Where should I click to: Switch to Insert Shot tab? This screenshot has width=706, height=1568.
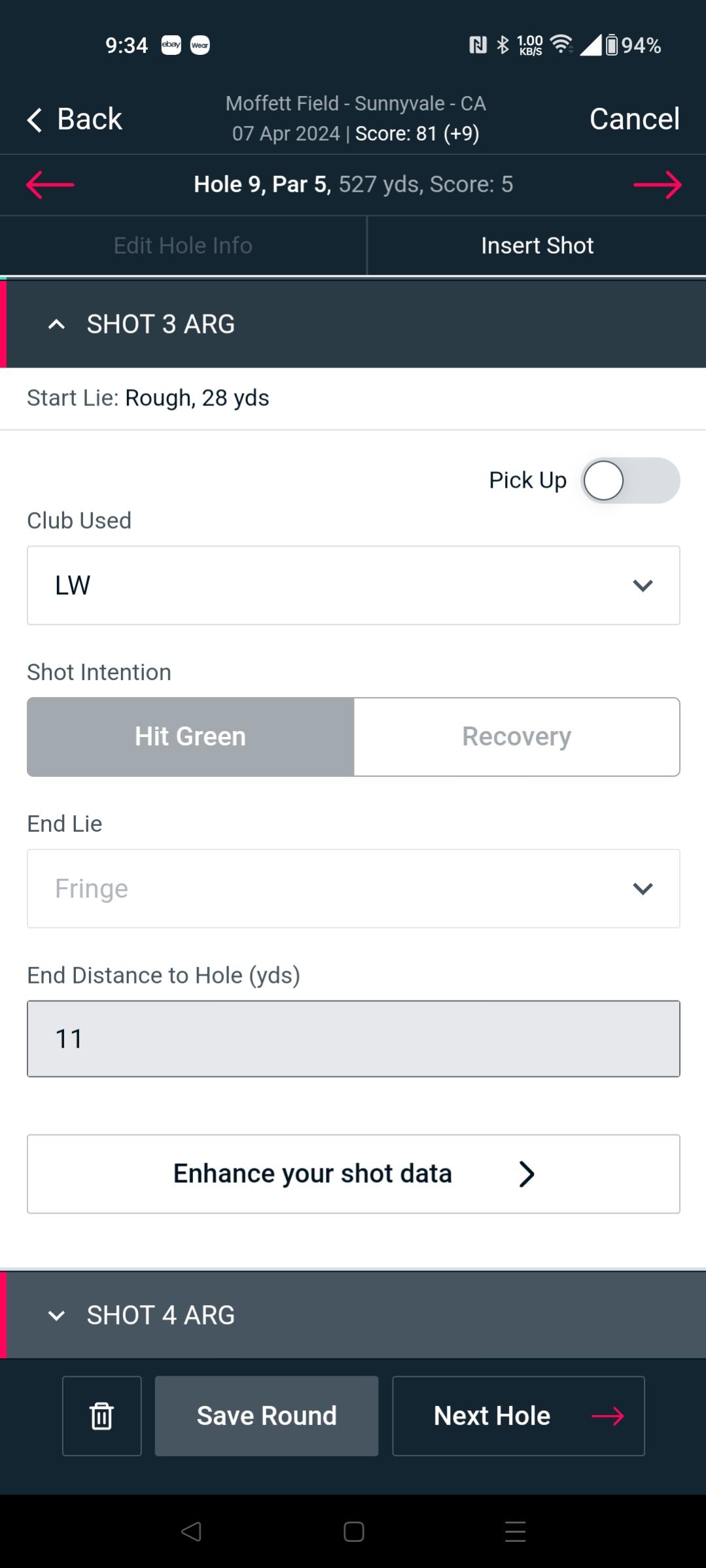(x=537, y=246)
